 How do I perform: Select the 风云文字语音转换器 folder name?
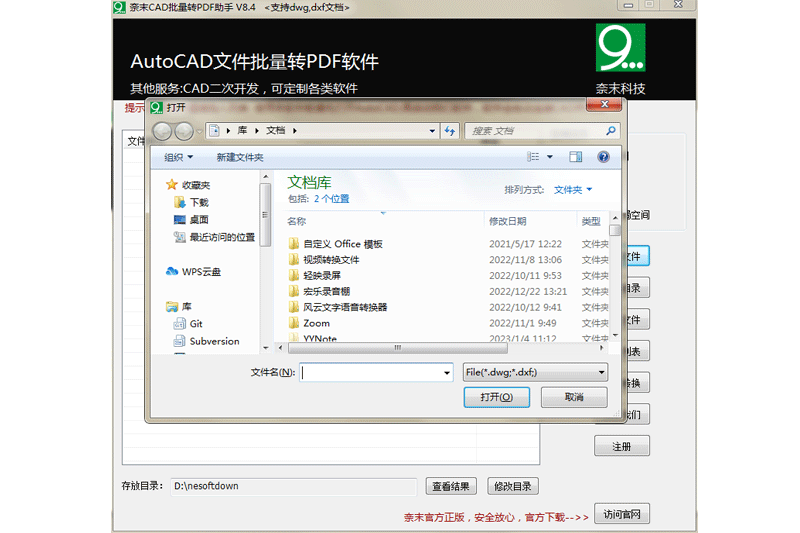click(345, 307)
